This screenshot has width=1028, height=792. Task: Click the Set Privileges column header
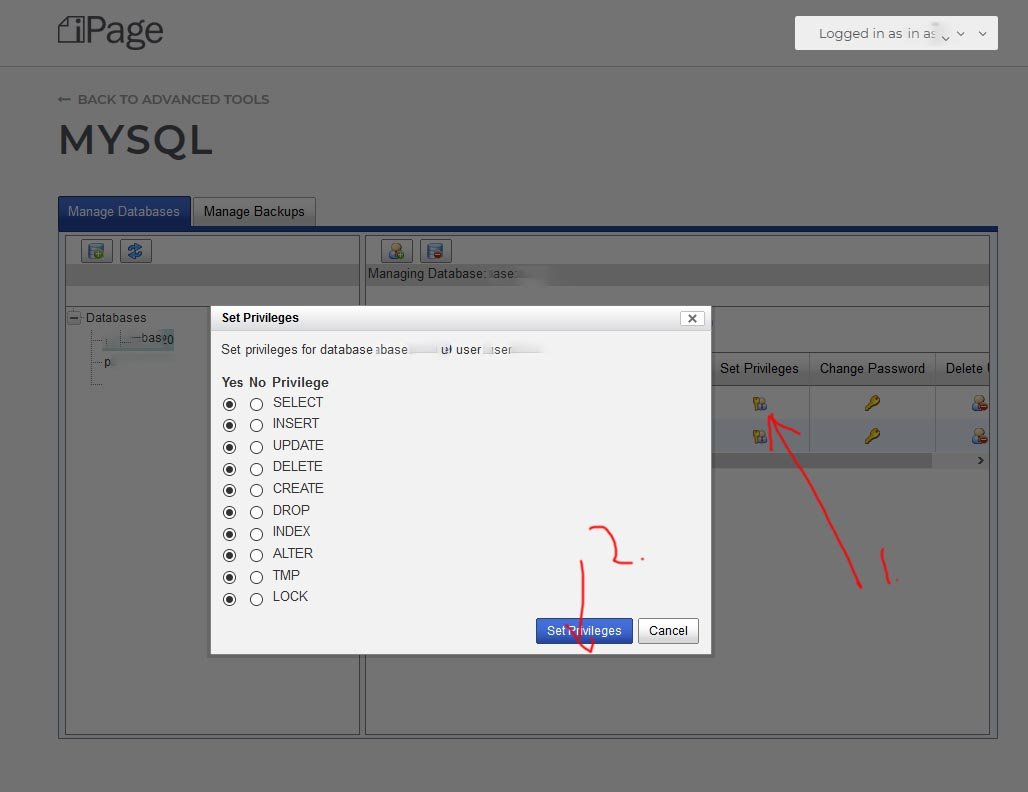tap(759, 368)
